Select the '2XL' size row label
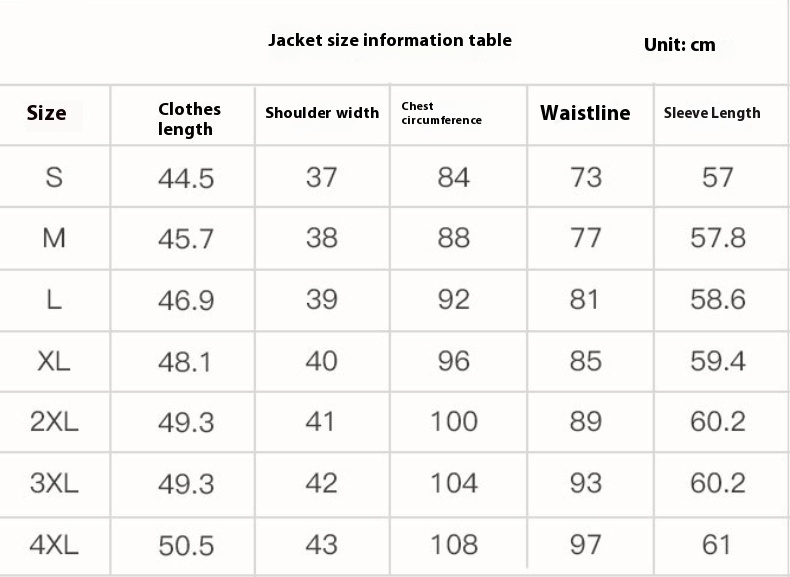 (x=54, y=421)
